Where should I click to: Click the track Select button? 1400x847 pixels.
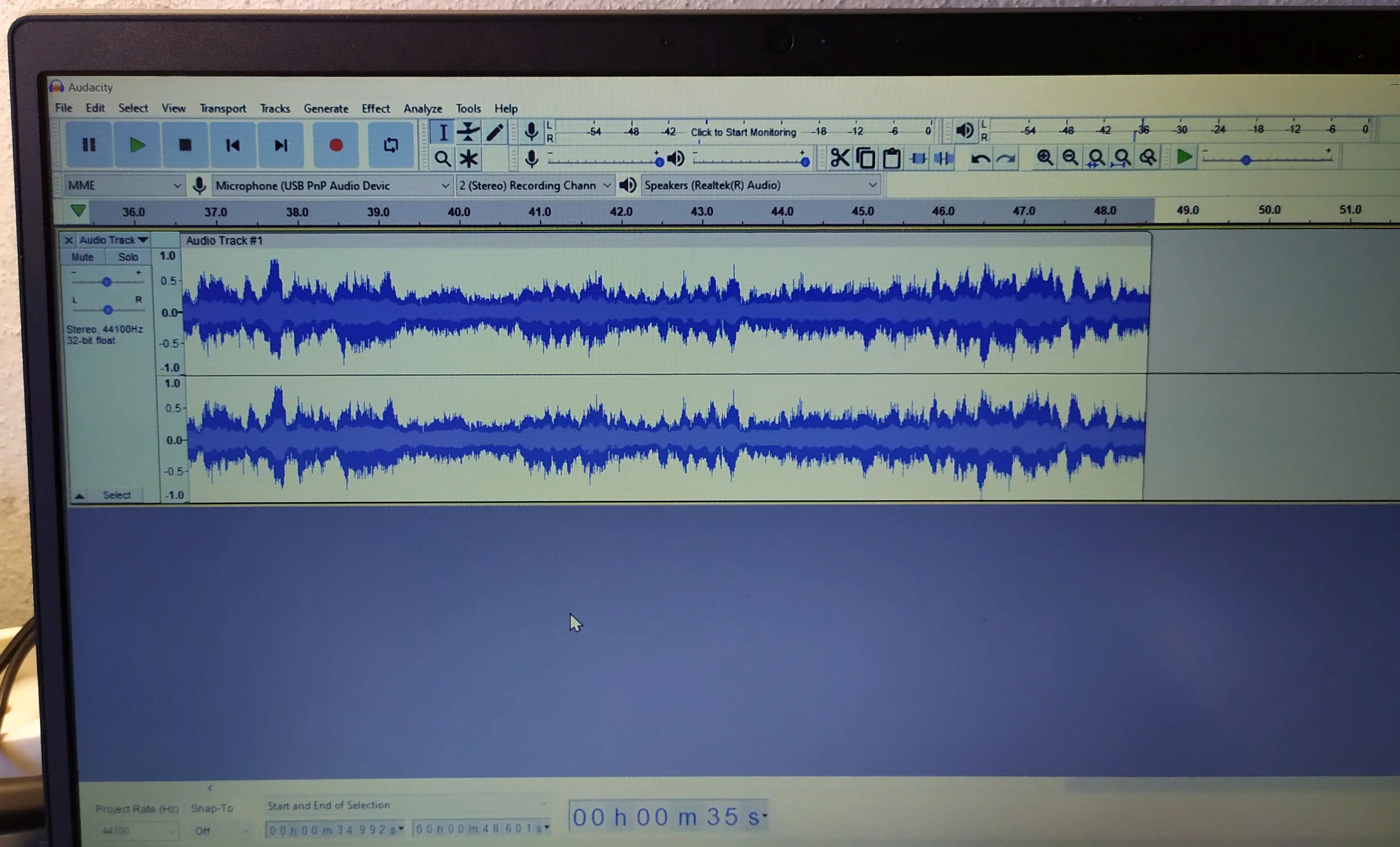[x=116, y=495]
